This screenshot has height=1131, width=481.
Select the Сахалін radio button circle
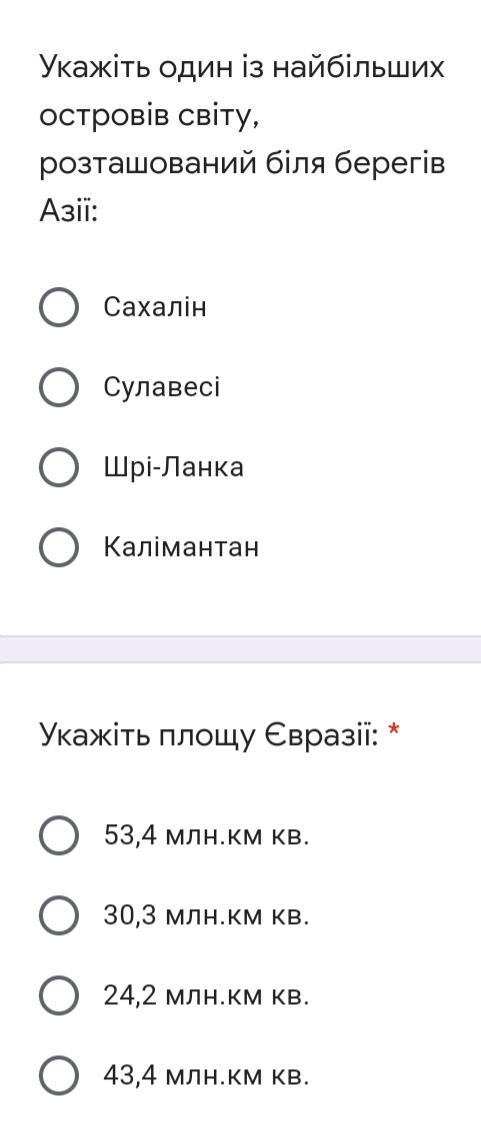tap(58, 308)
